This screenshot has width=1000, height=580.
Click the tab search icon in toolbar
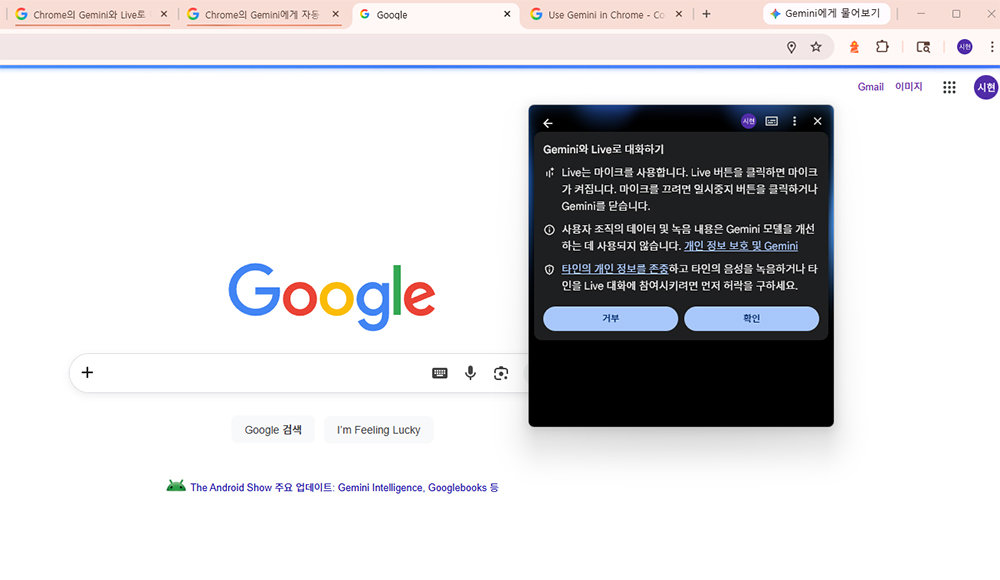pyautogui.click(x=923, y=47)
